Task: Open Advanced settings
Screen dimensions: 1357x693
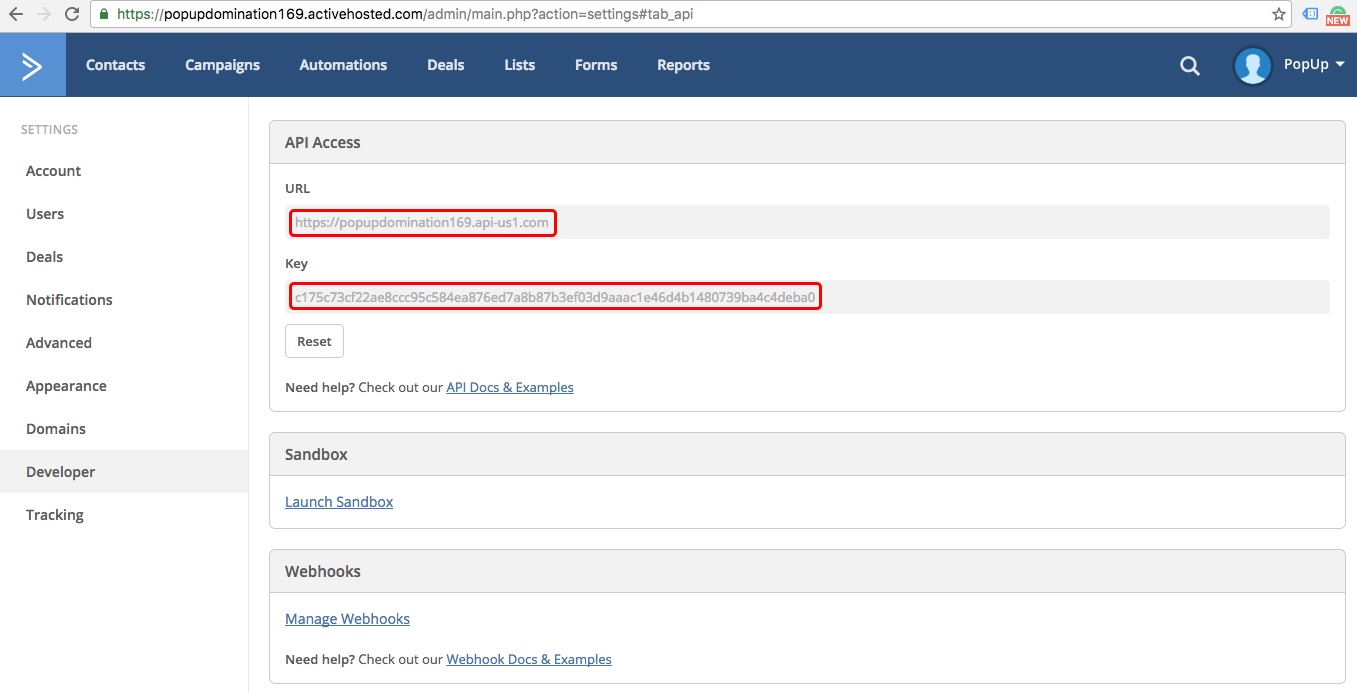Action: pyautogui.click(x=124, y=343)
